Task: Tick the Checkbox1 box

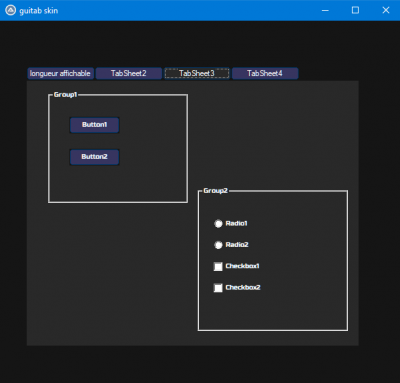Action: (x=218, y=266)
